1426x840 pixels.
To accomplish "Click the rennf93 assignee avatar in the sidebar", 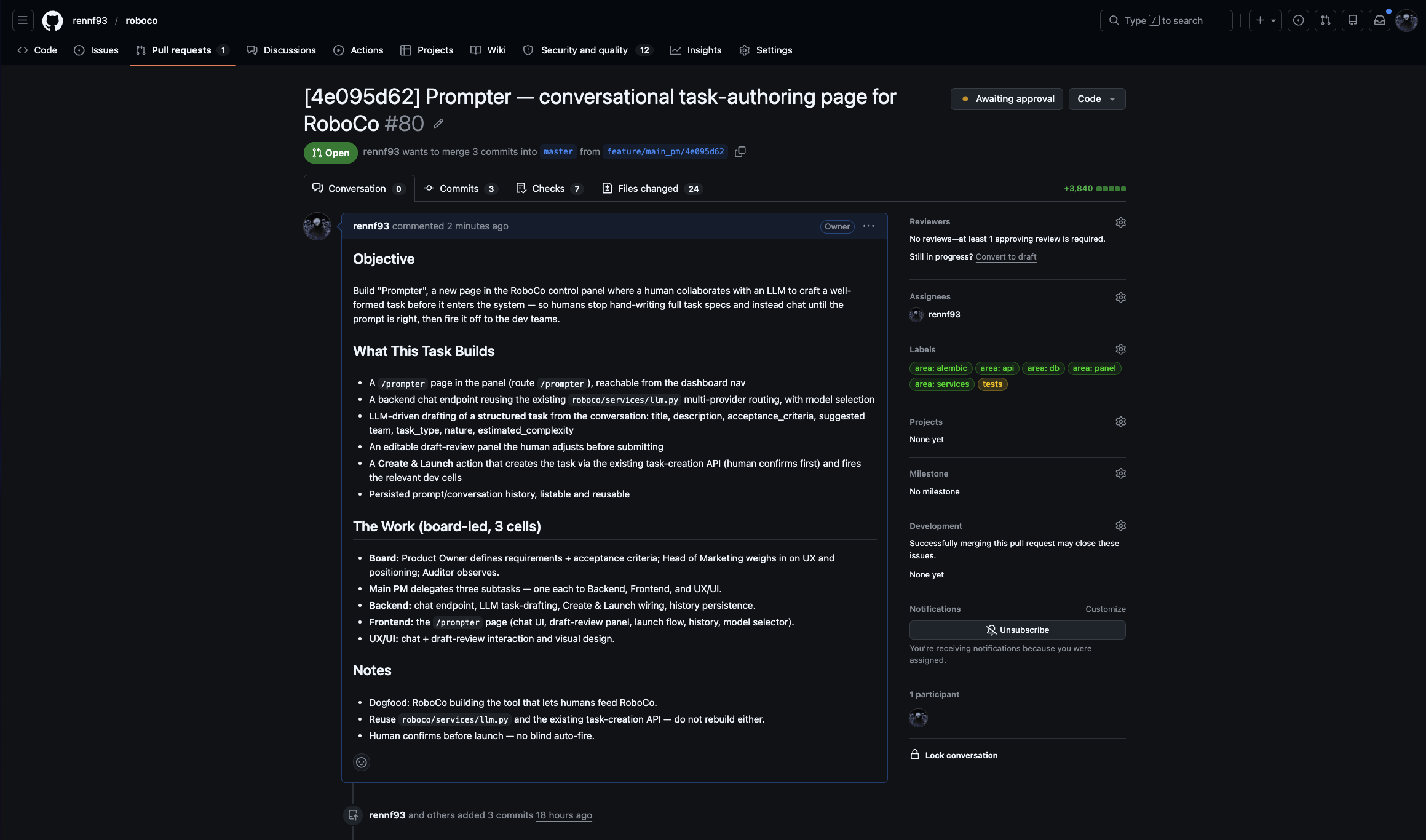I will coord(916,315).
